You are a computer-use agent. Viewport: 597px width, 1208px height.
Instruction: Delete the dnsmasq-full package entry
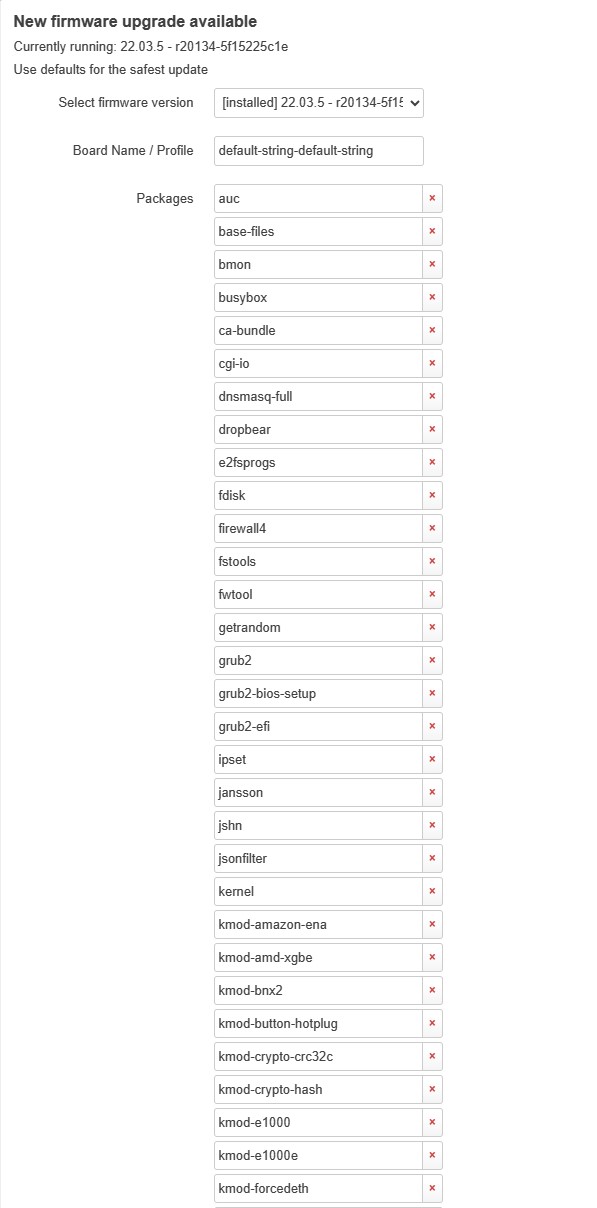tap(432, 396)
